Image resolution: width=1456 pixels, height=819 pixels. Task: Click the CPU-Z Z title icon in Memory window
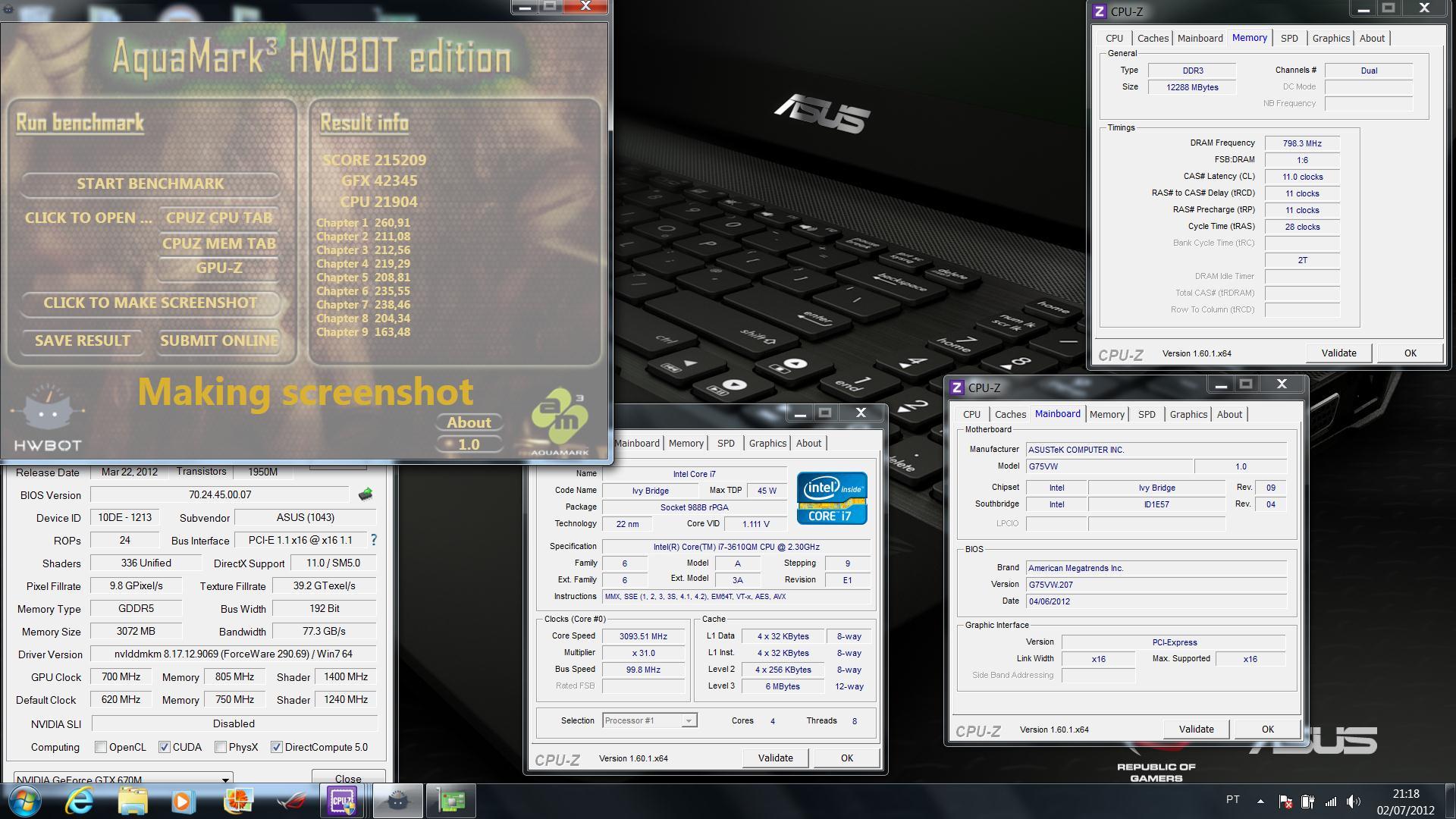1100,11
